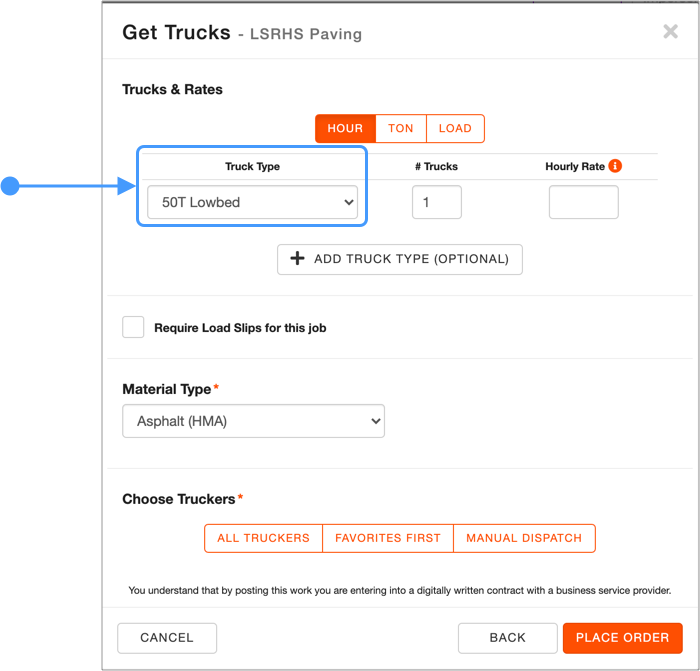Click the Hourly Rate info icon
700x671 pixels.
tap(615, 166)
